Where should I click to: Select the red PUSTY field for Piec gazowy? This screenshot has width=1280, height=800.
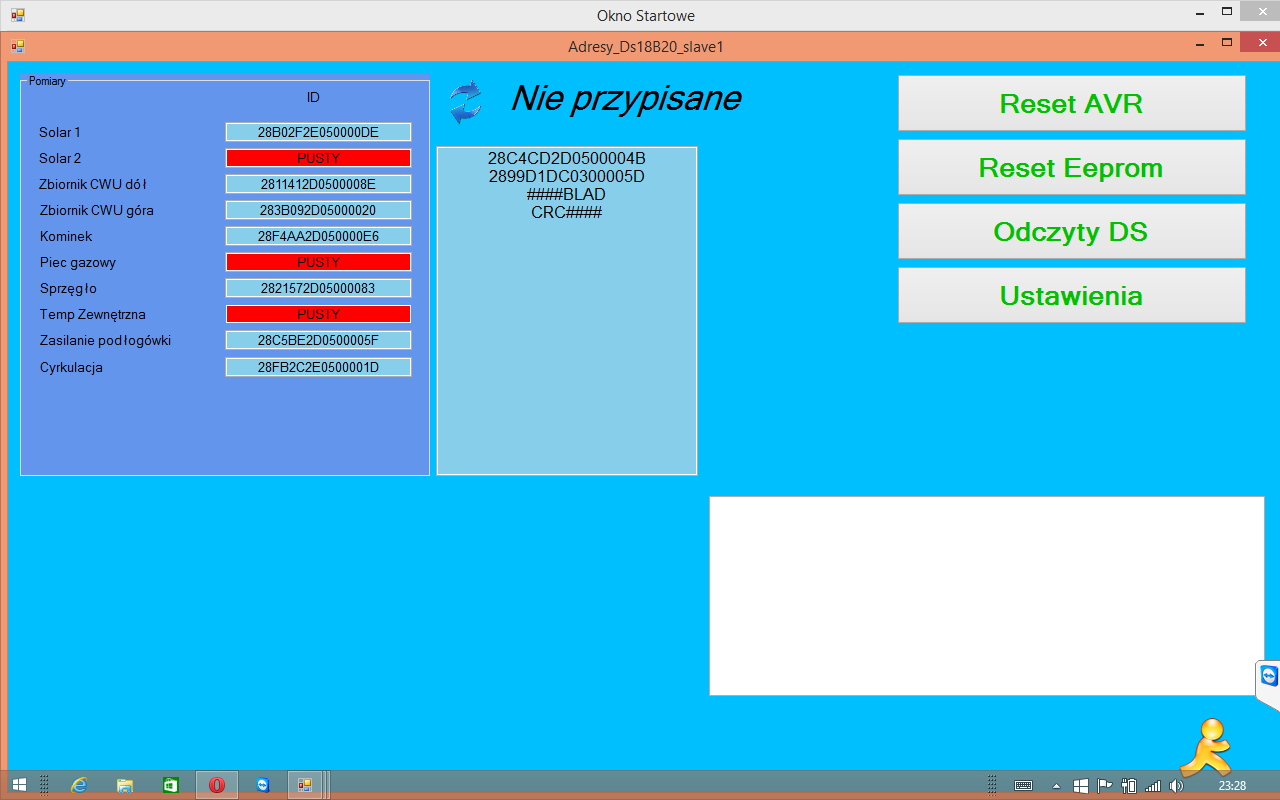318,262
